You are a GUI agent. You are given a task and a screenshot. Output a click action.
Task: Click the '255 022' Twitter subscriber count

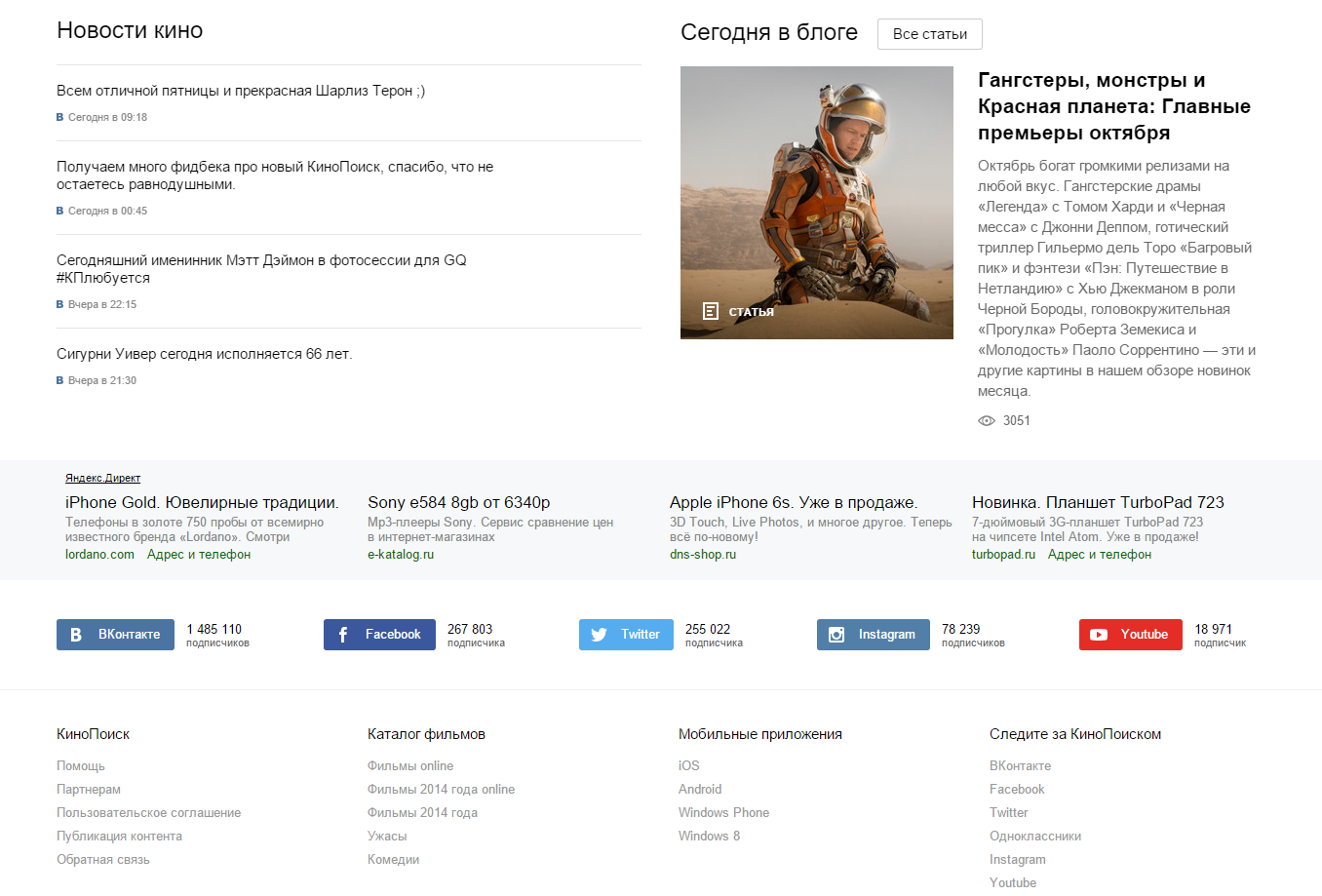708,630
